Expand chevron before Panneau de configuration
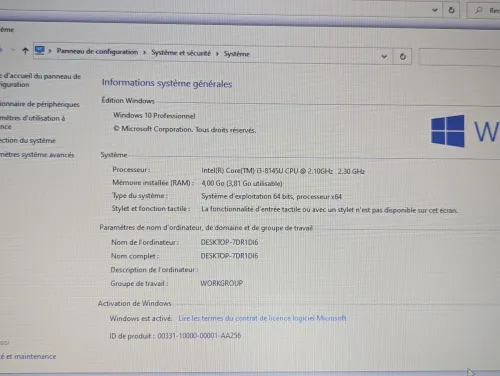The image size is (500, 376). [x=50, y=51]
